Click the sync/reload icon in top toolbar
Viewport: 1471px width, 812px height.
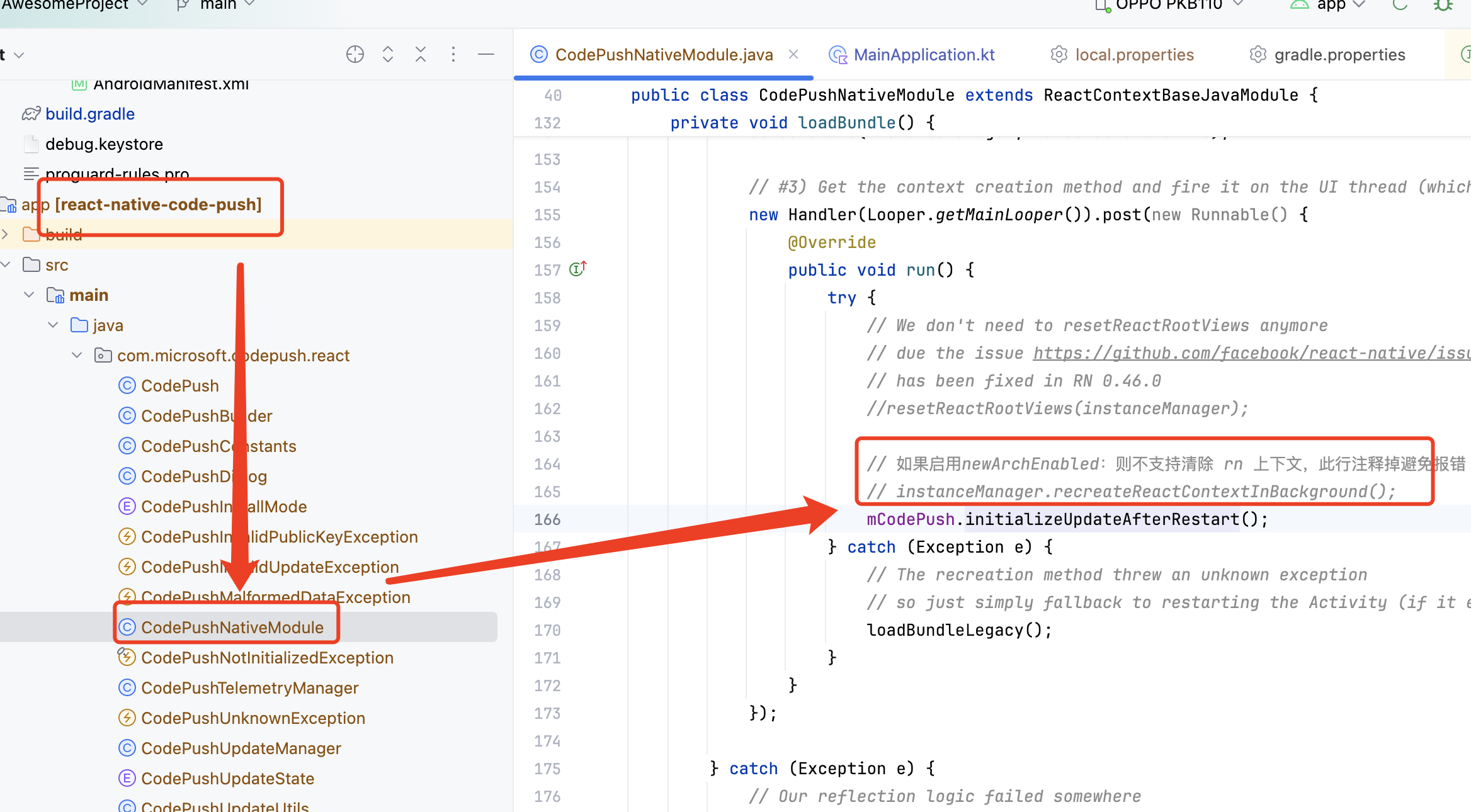point(1400,5)
